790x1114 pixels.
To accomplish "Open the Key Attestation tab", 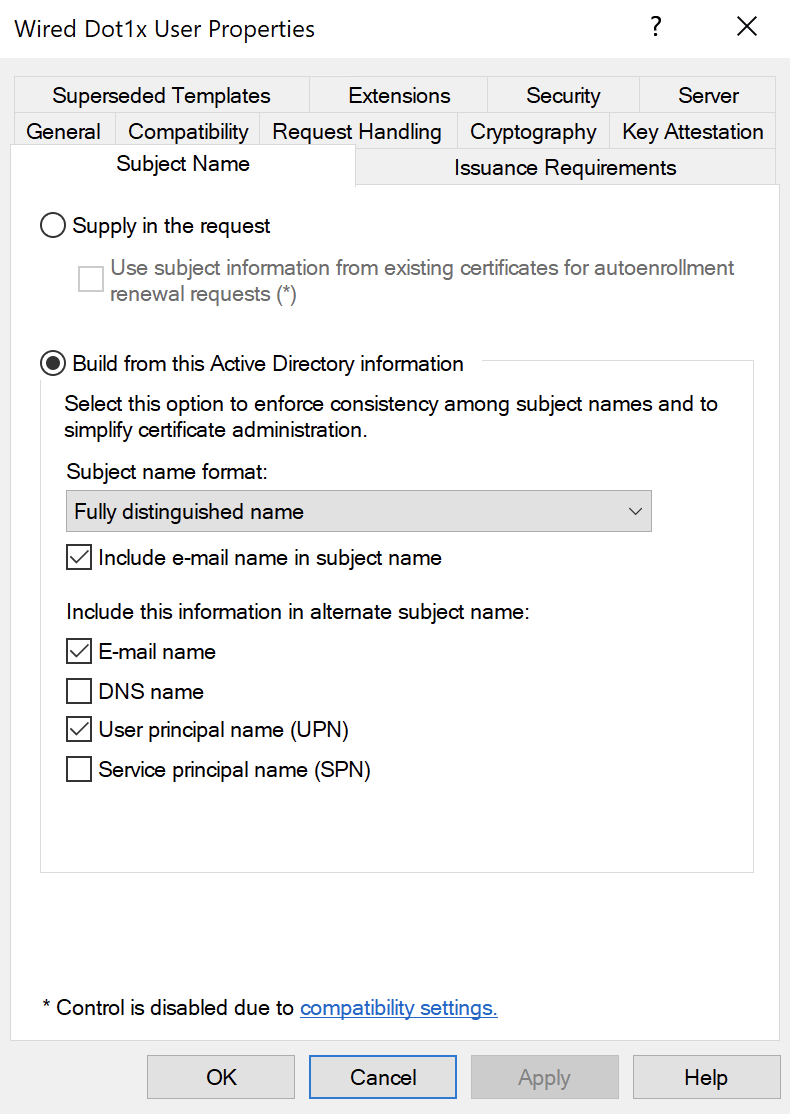I will [692, 132].
